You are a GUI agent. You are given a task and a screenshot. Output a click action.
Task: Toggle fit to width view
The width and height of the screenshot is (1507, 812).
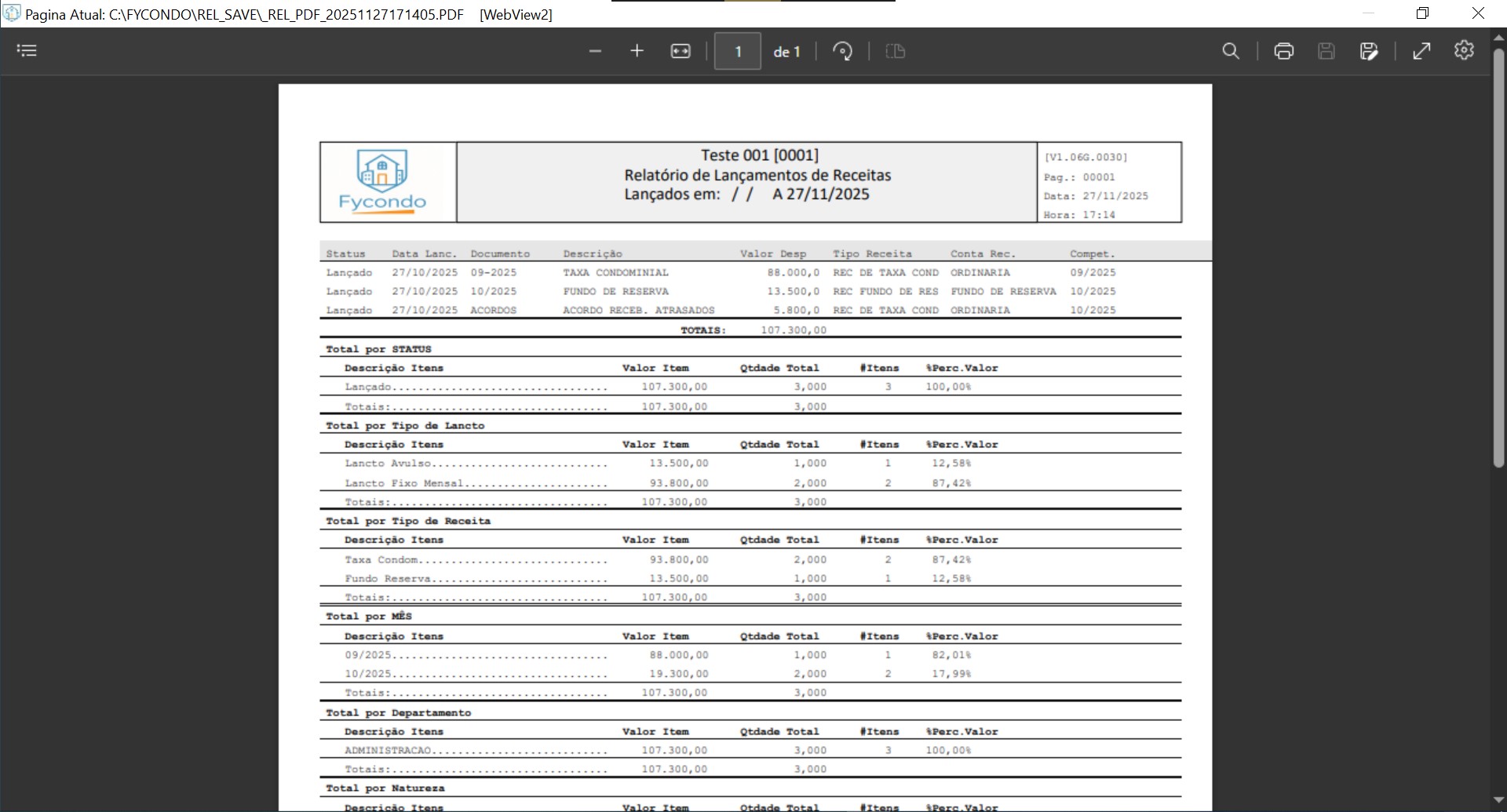681,51
